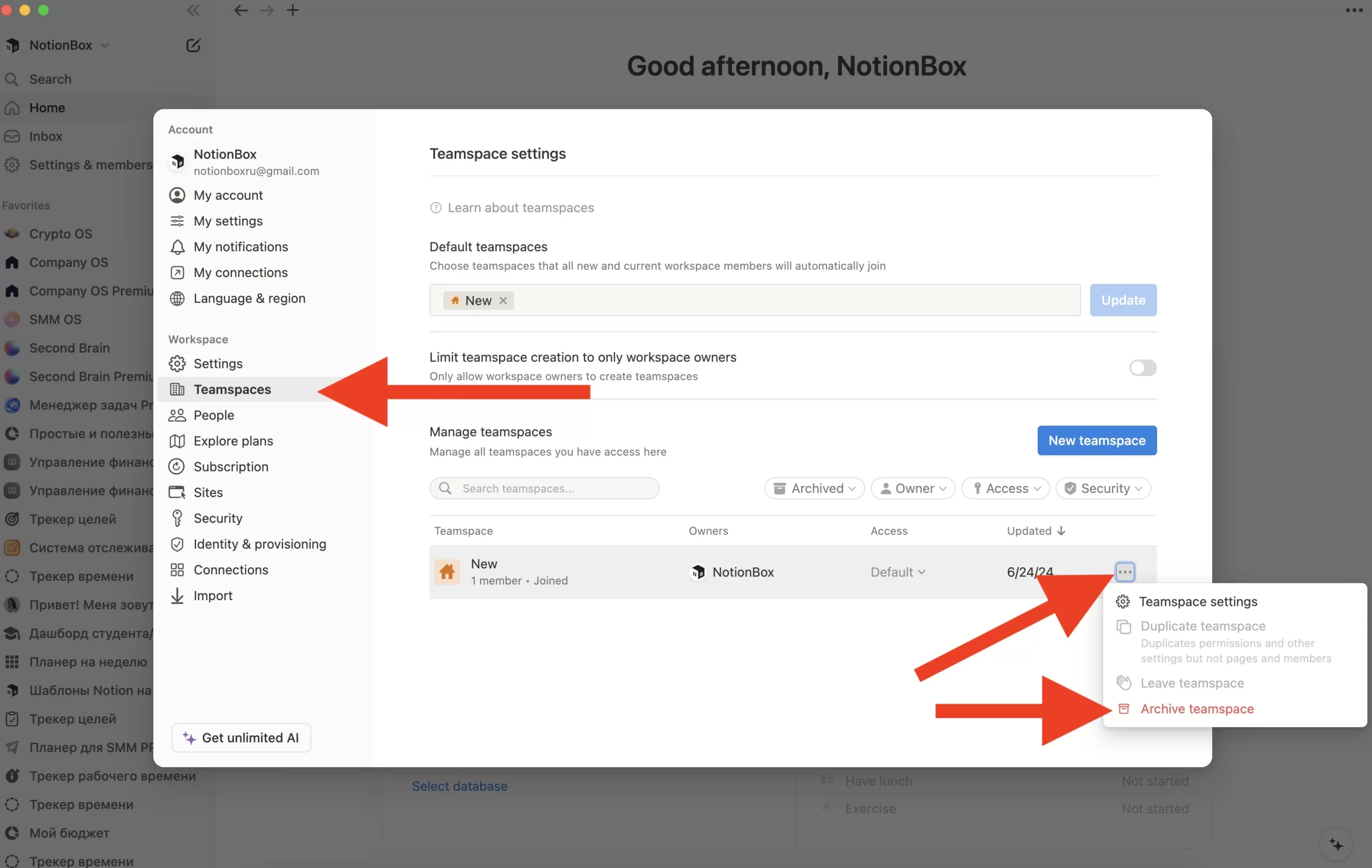Open the Security filter dropdown
The image size is (1372, 868).
click(x=1103, y=488)
